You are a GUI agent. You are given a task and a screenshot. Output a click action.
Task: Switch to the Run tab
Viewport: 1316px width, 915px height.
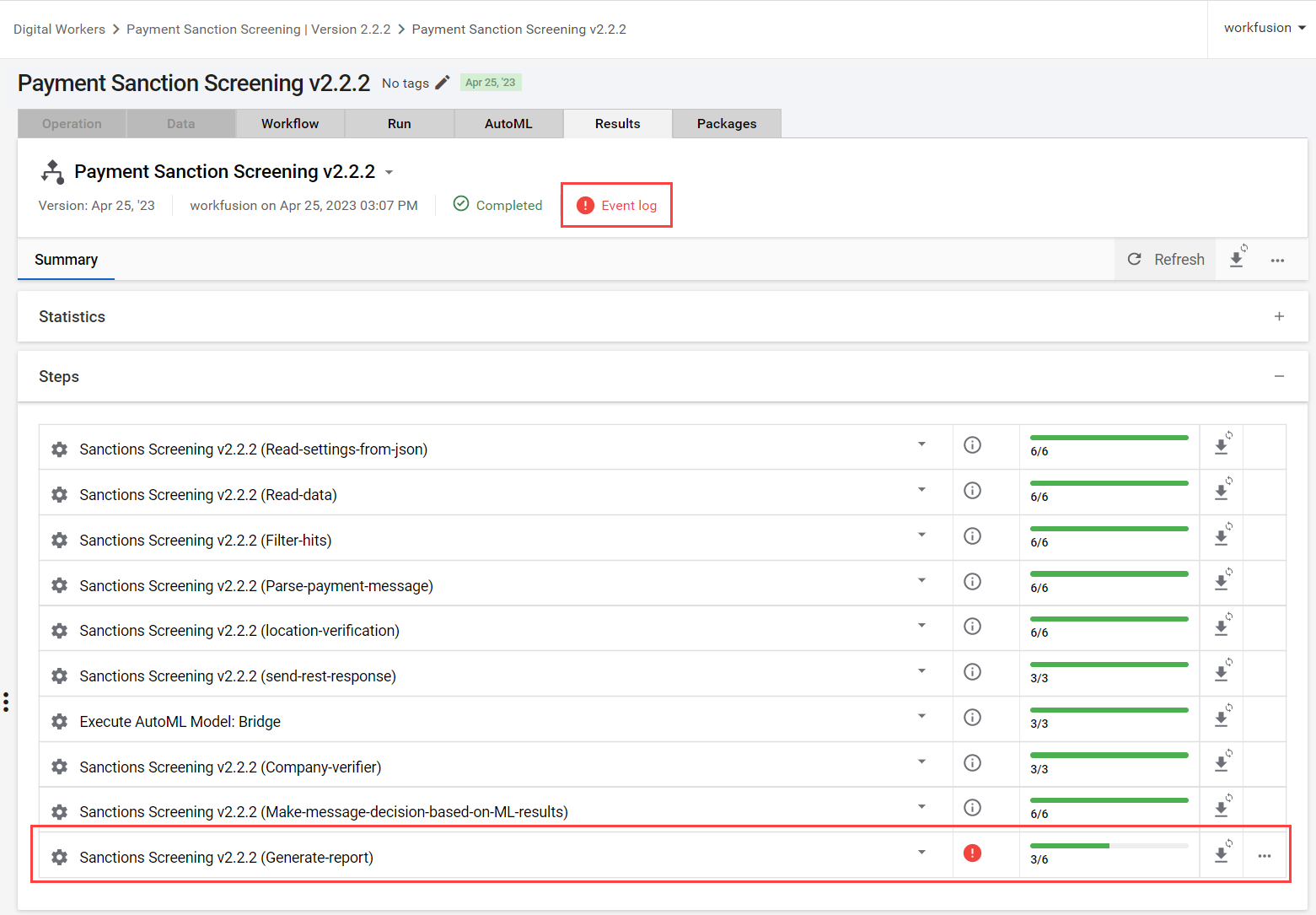[400, 124]
